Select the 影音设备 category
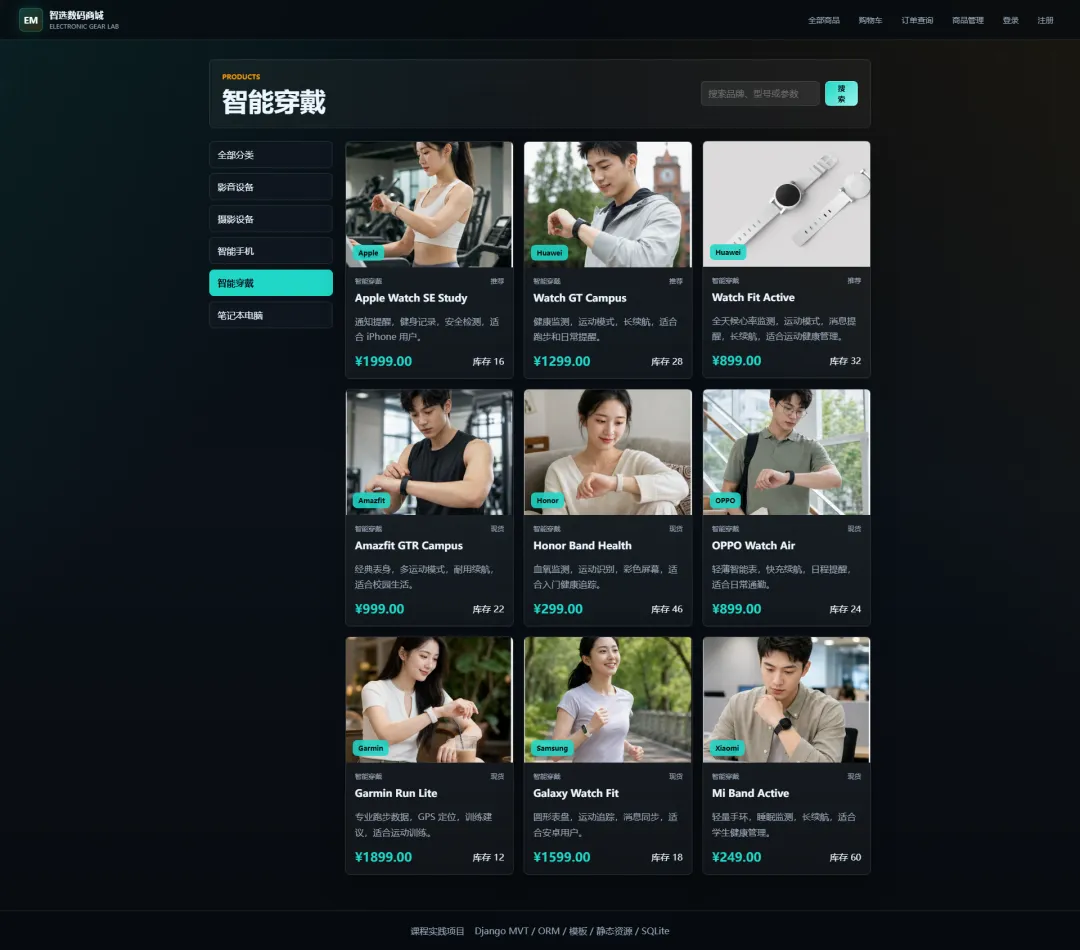Viewport: 1080px width, 950px height. coord(271,187)
